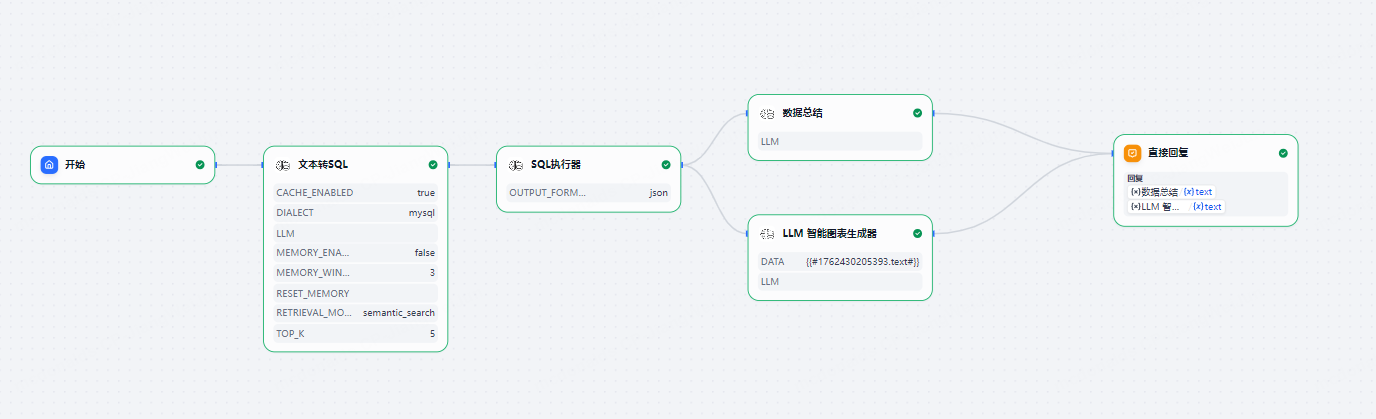
Task: Click green status checkmark on 文本转SQL node
Action: coord(433,165)
